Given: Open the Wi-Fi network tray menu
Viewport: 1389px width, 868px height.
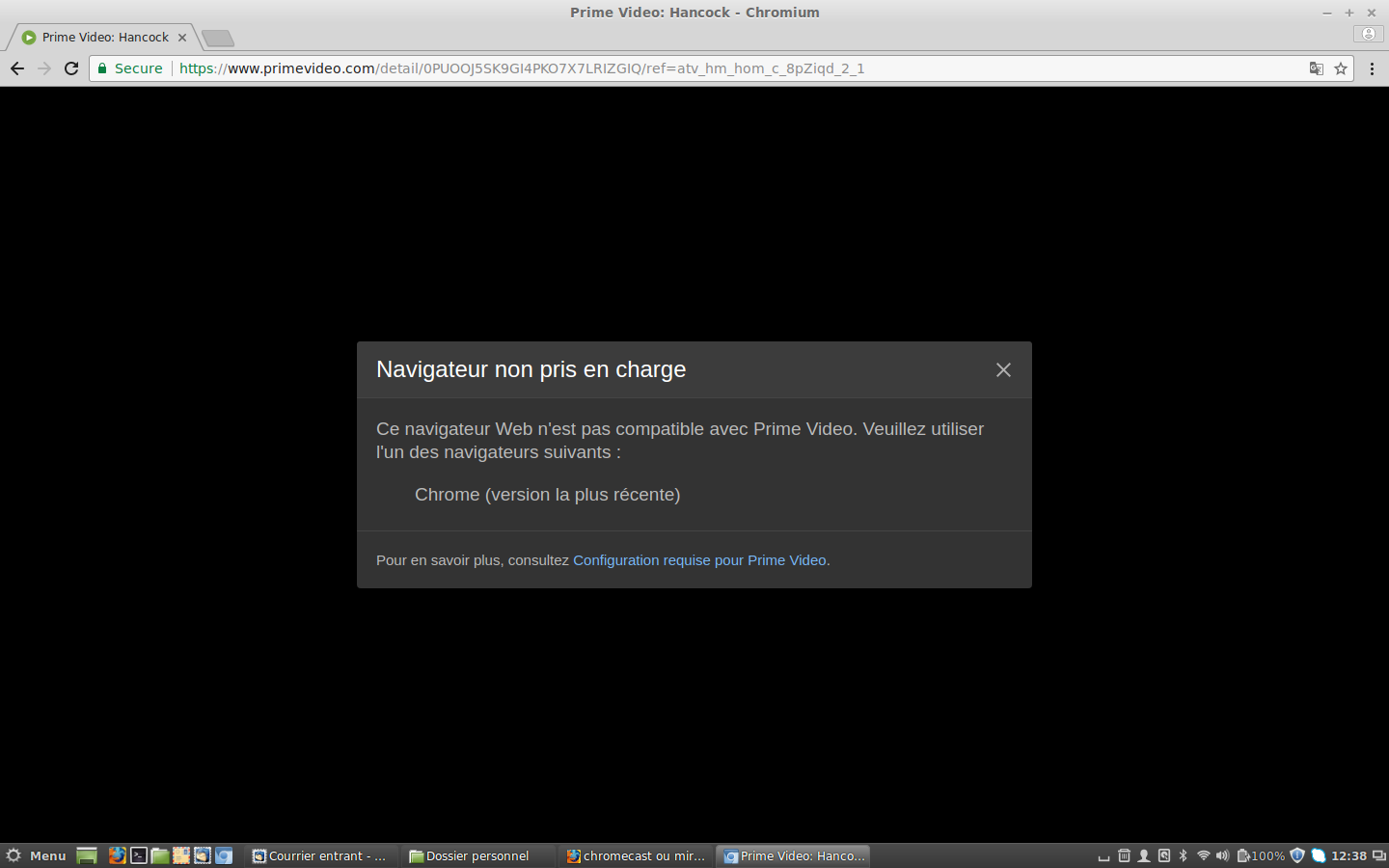Looking at the screenshot, I should (1203, 855).
